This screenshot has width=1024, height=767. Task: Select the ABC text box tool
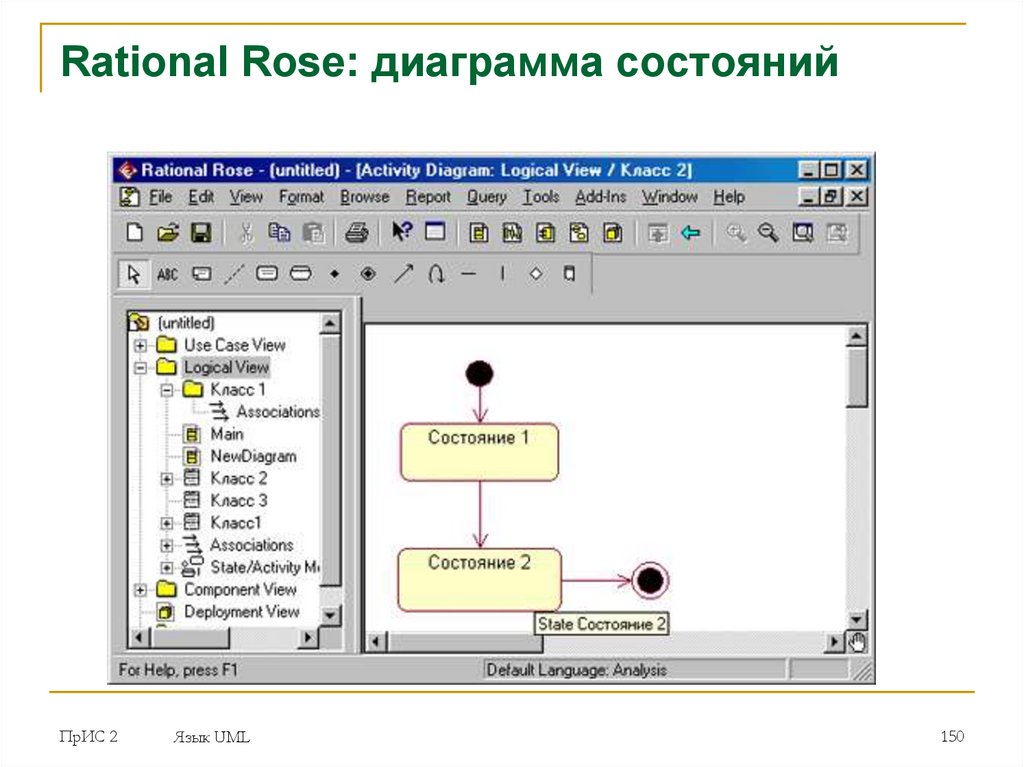point(167,274)
